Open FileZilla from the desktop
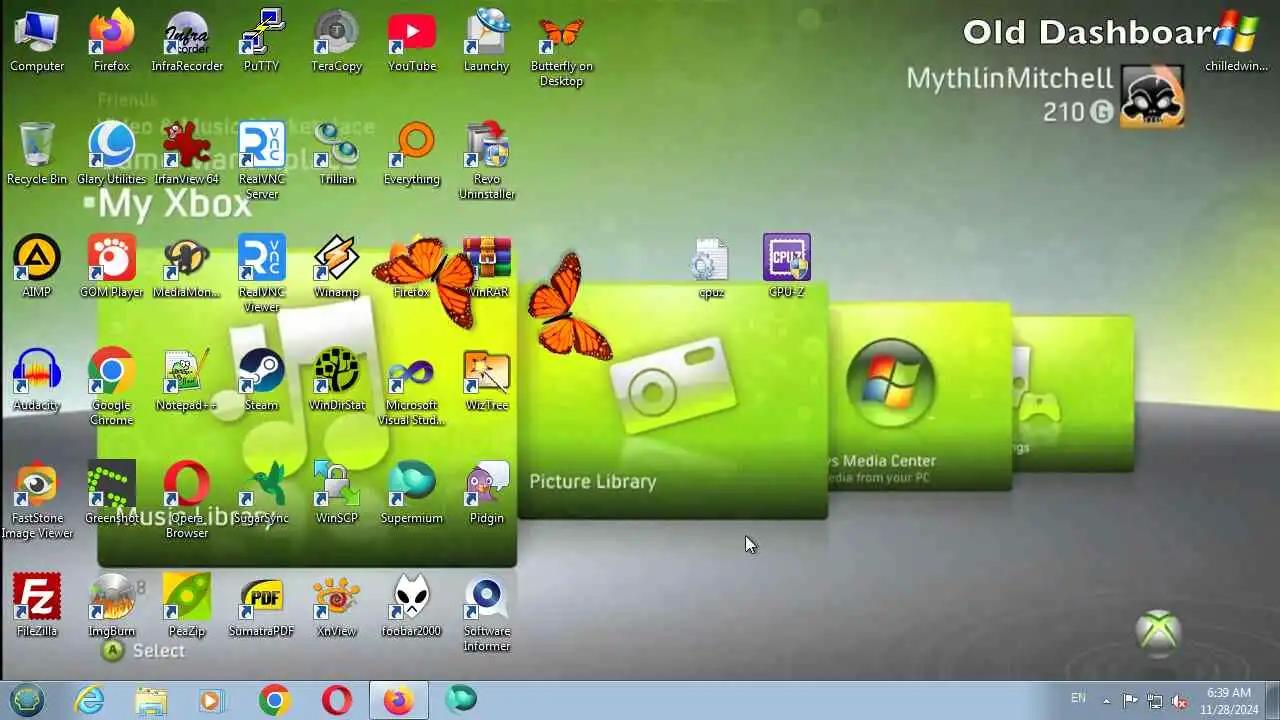This screenshot has height=720, width=1280. [x=37, y=606]
